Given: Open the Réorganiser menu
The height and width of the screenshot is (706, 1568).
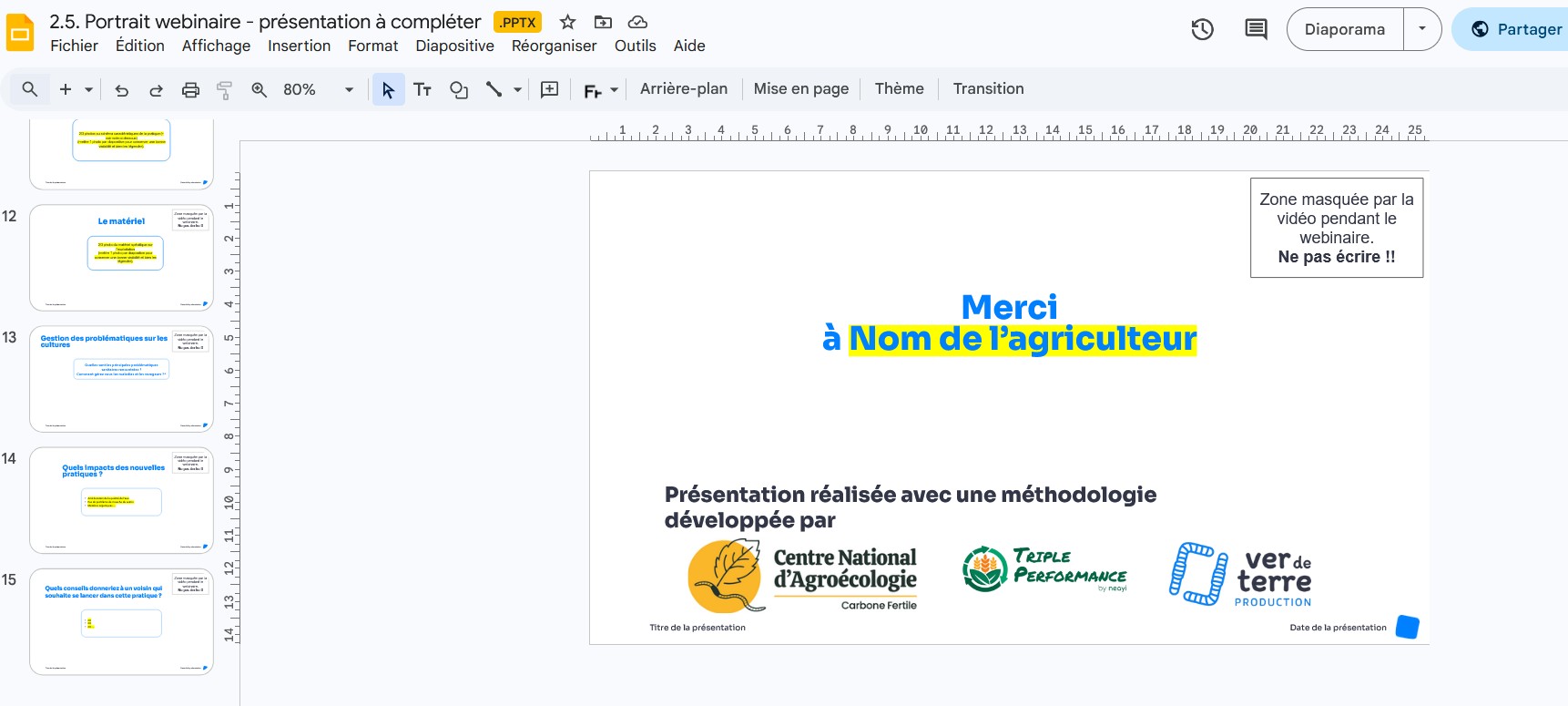Looking at the screenshot, I should click(x=554, y=46).
